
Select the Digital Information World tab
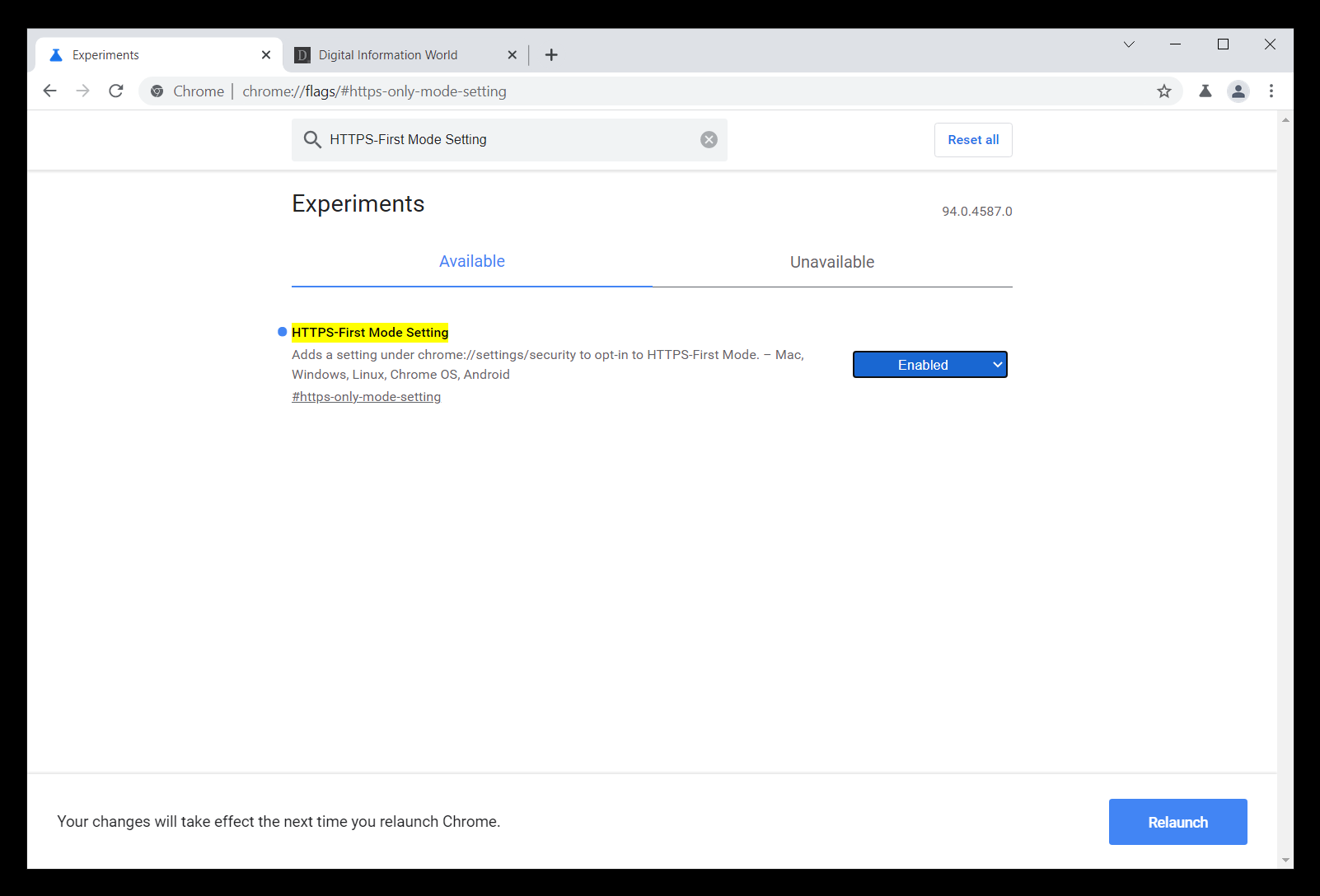(387, 54)
